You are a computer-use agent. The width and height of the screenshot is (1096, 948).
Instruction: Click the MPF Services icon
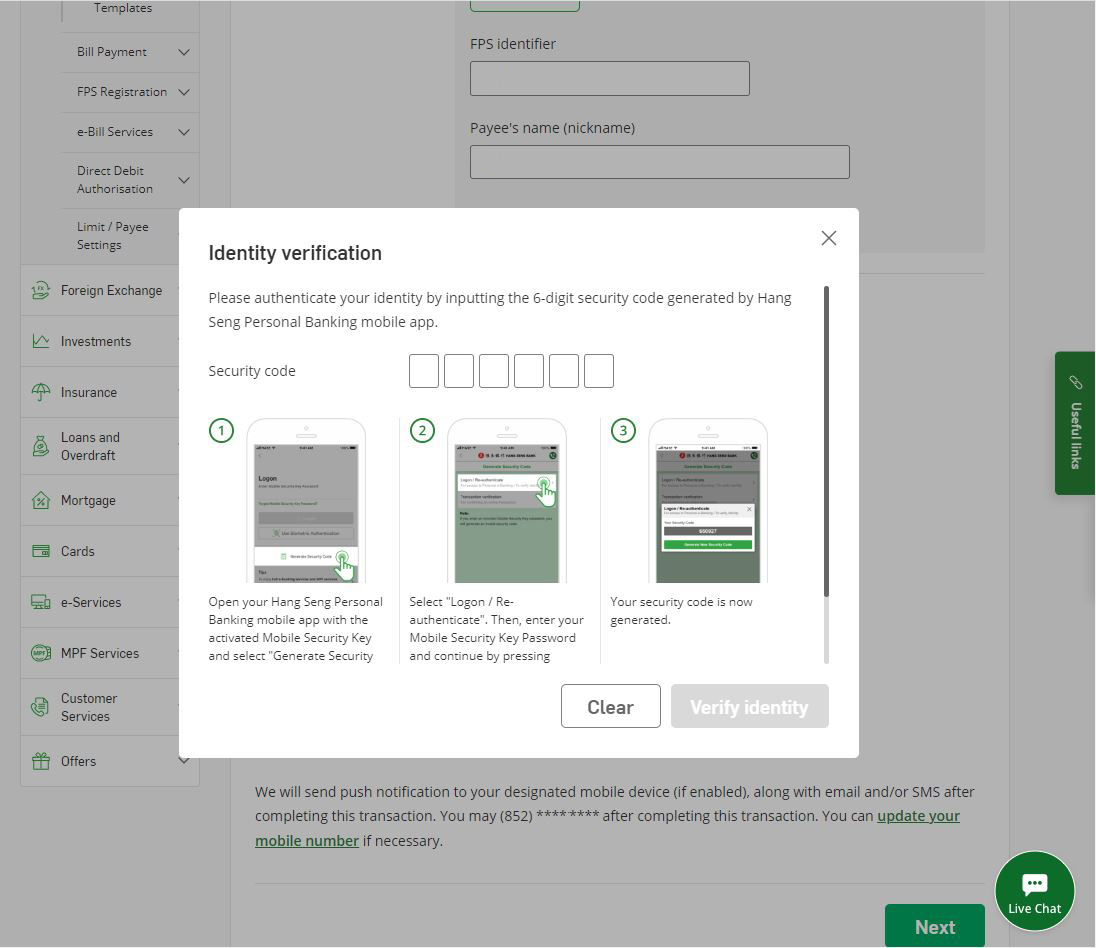(41, 653)
